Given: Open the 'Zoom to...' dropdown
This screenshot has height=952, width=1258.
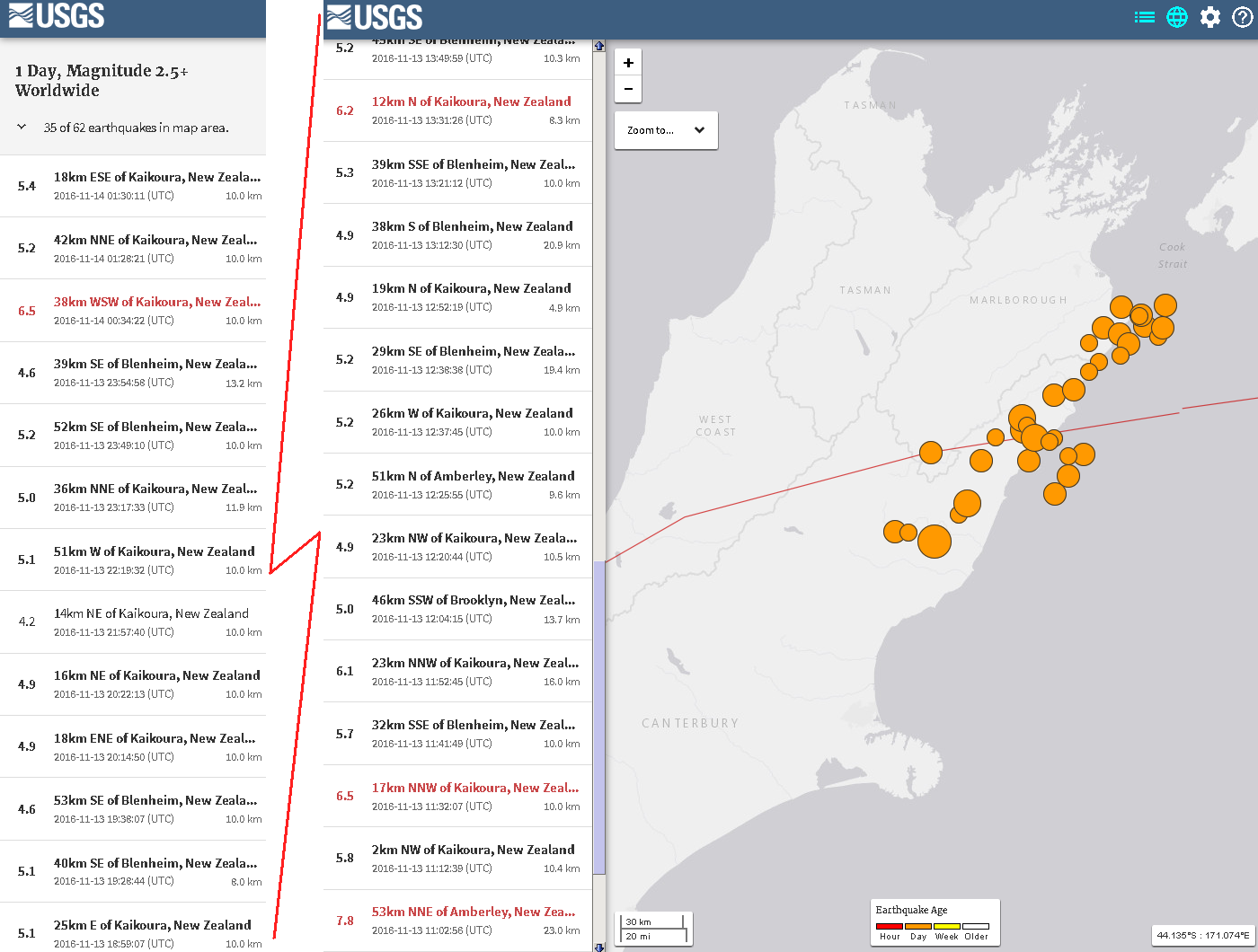Looking at the screenshot, I should (666, 130).
